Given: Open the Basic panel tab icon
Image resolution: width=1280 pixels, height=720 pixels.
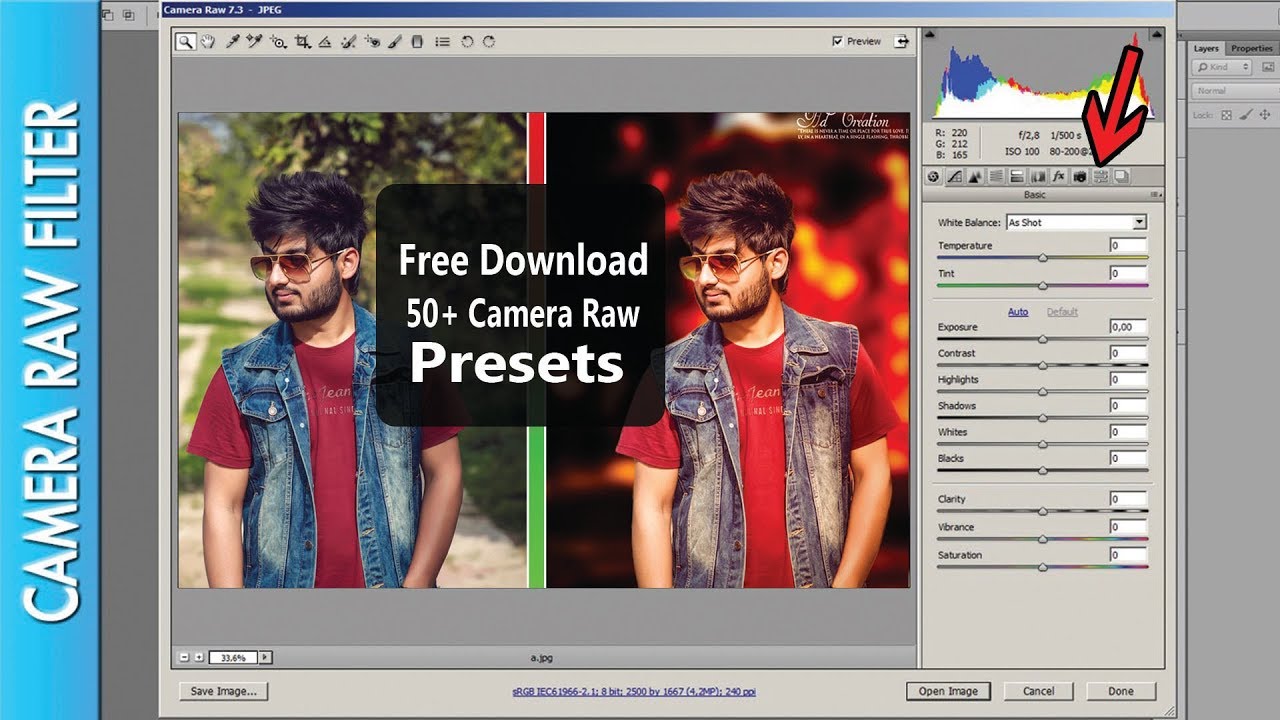Looking at the screenshot, I should (x=933, y=176).
